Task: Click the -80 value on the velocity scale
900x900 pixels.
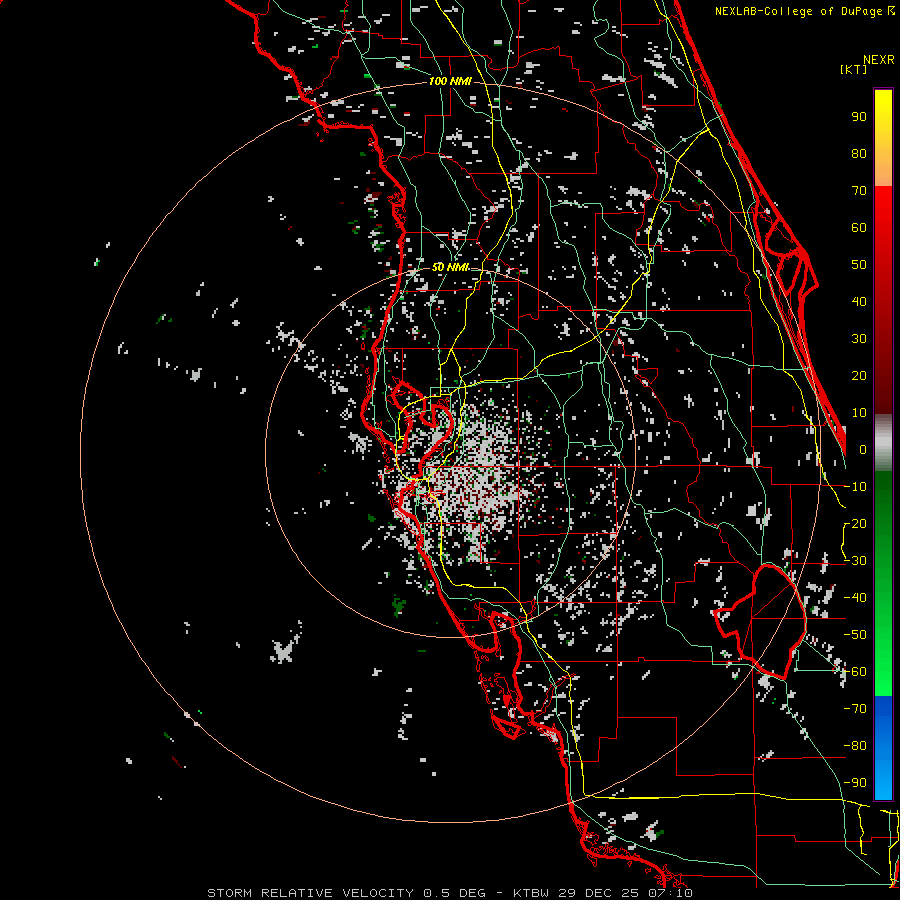Action: (855, 746)
